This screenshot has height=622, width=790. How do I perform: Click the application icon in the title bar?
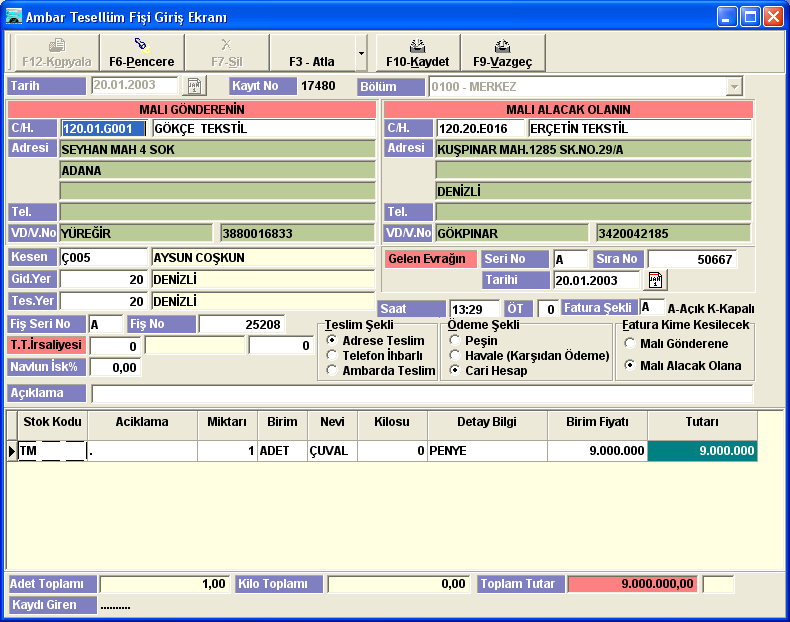(x=14, y=17)
